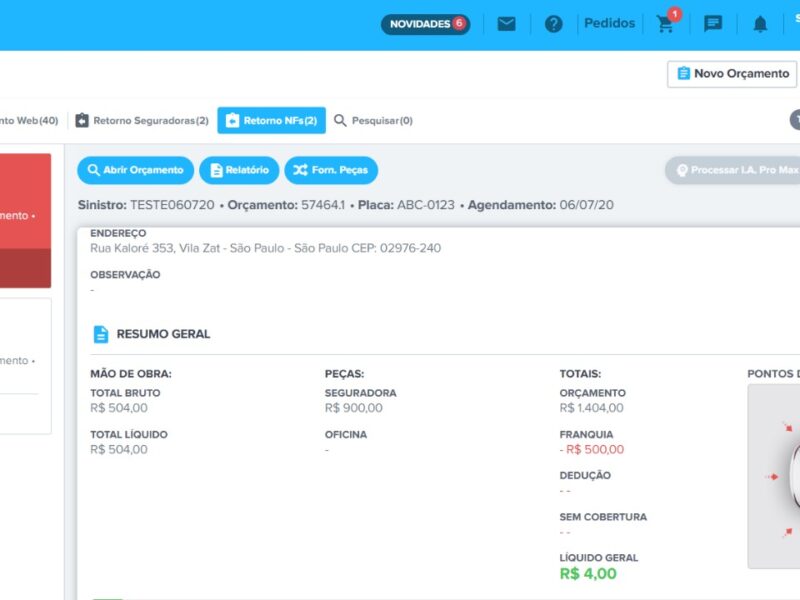Open the messages envelope icon
The height and width of the screenshot is (600, 800).
(x=506, y=24)
